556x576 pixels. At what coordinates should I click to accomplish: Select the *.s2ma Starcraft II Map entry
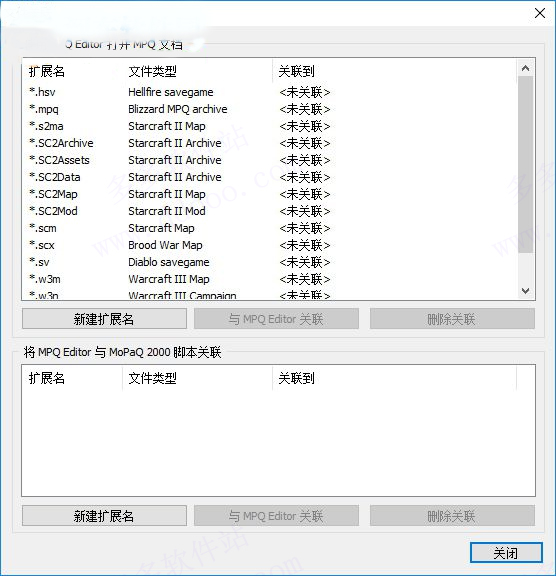click(x=269, y=126)
